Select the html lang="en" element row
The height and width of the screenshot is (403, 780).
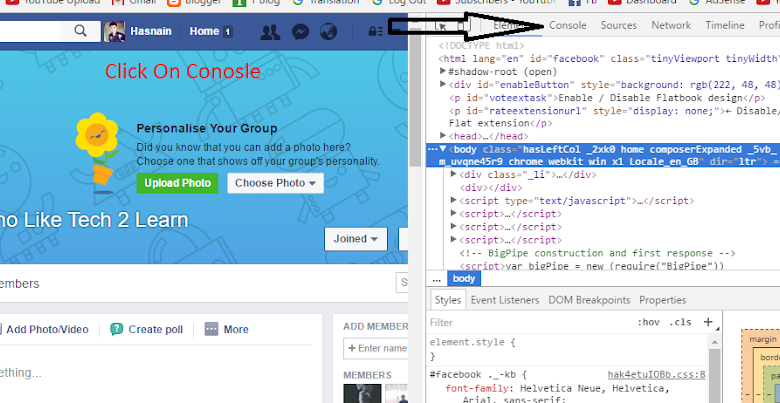click(x=609, y=59)
